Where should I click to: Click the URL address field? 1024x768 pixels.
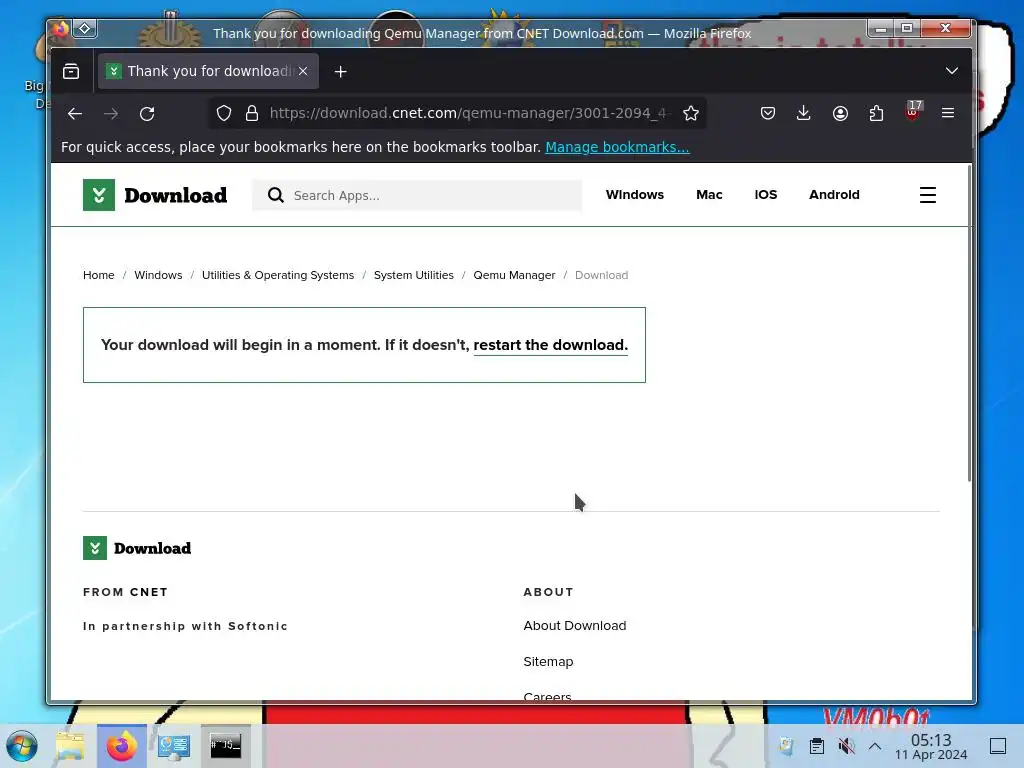(467, 114)
